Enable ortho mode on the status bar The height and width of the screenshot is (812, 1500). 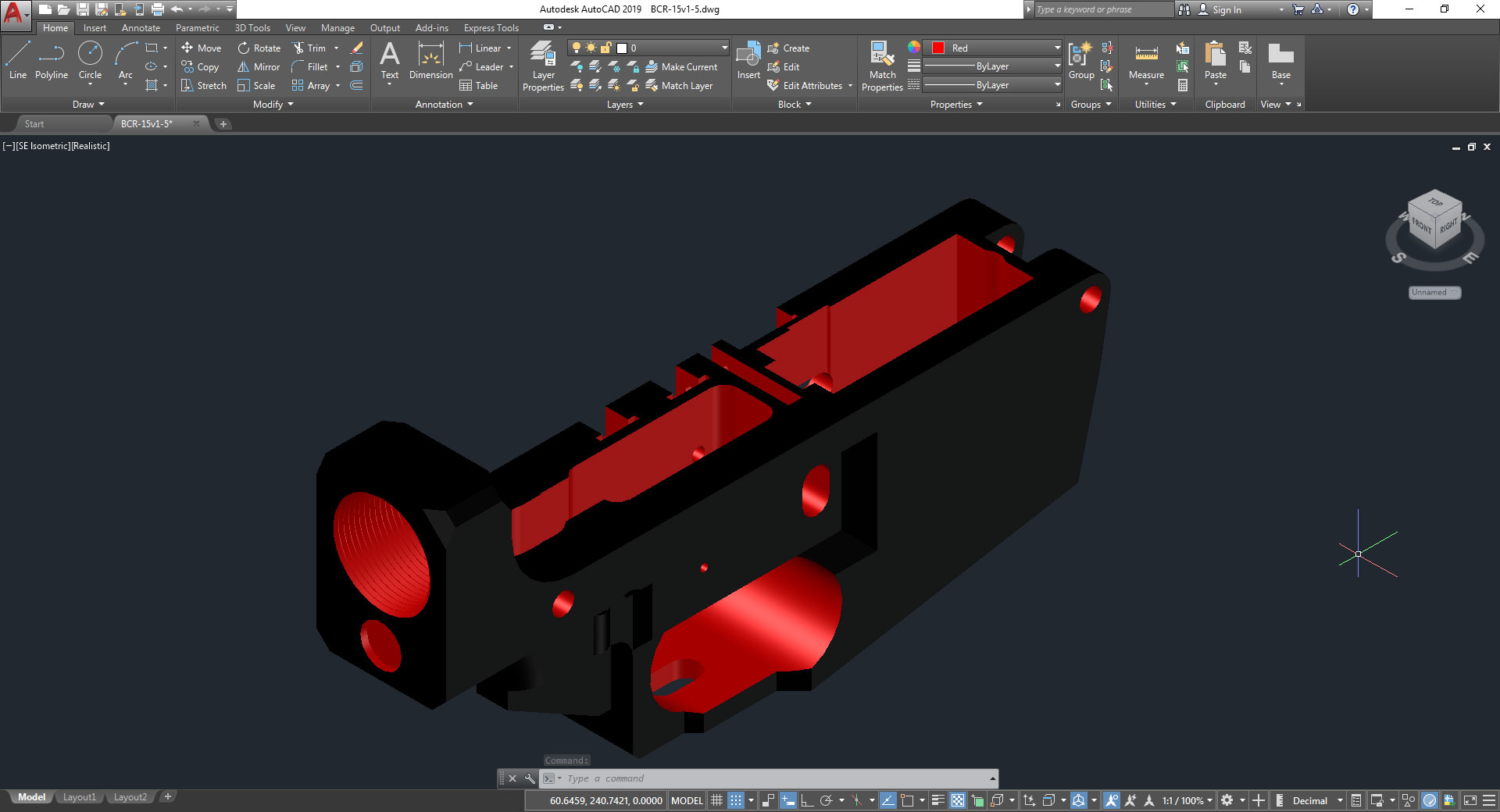tap(805, 800)
